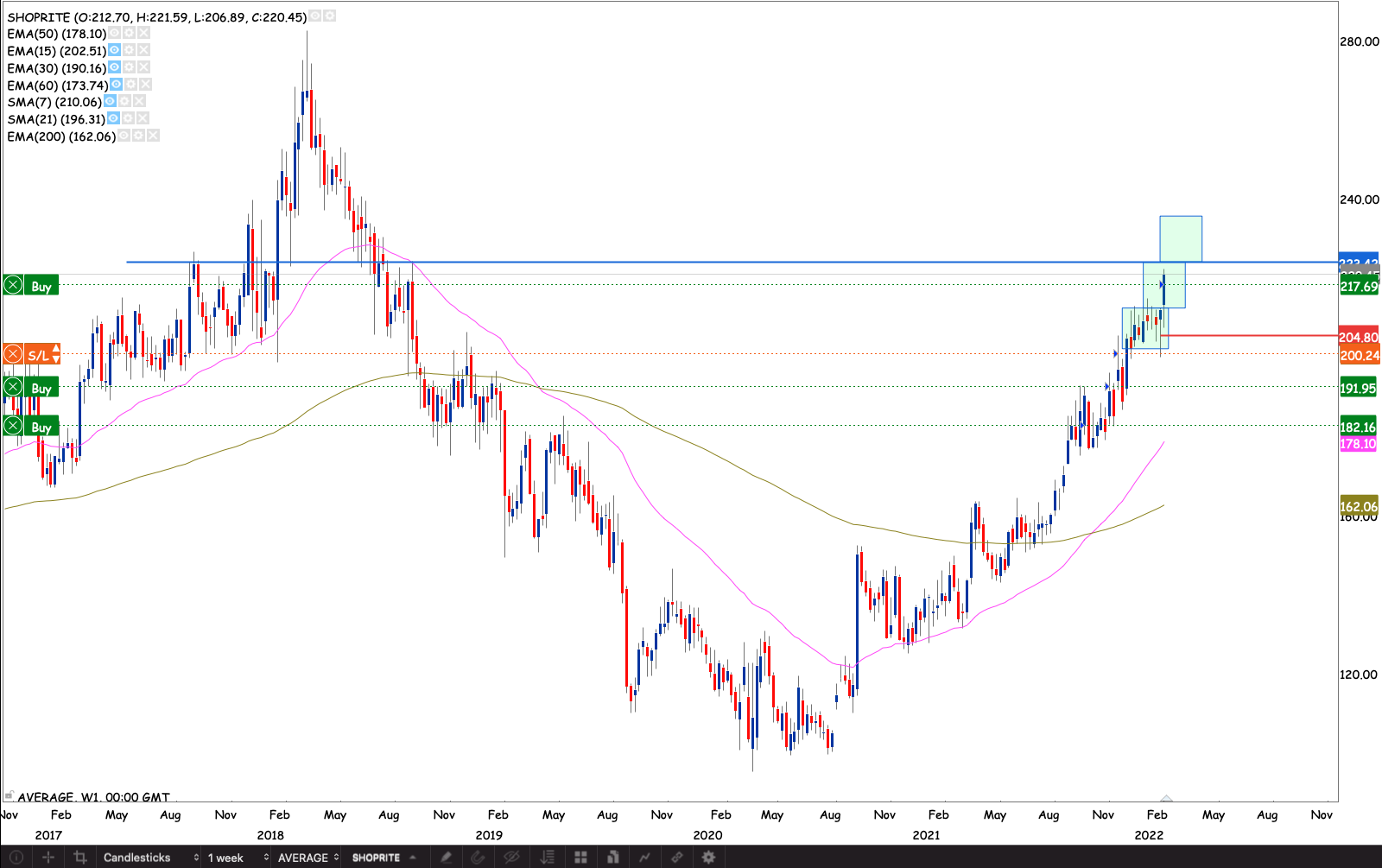
Task: Click the S/L stepper arrows on stop-loss label
Action: (56, 354)
